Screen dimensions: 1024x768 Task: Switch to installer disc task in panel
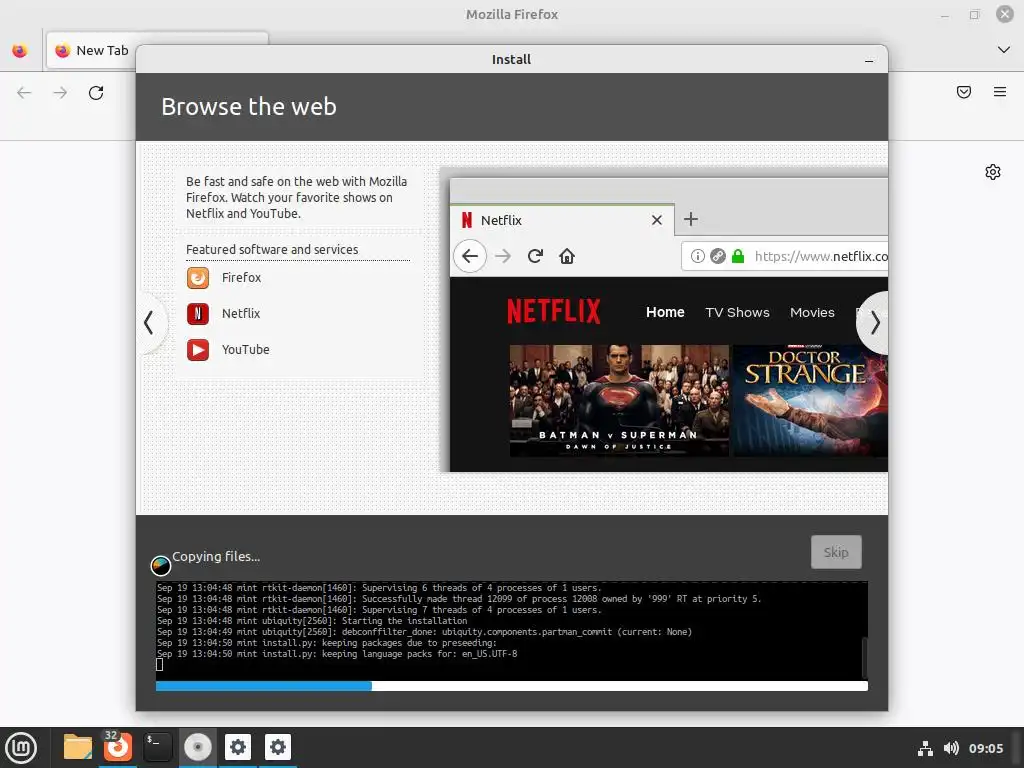point(197,747)
